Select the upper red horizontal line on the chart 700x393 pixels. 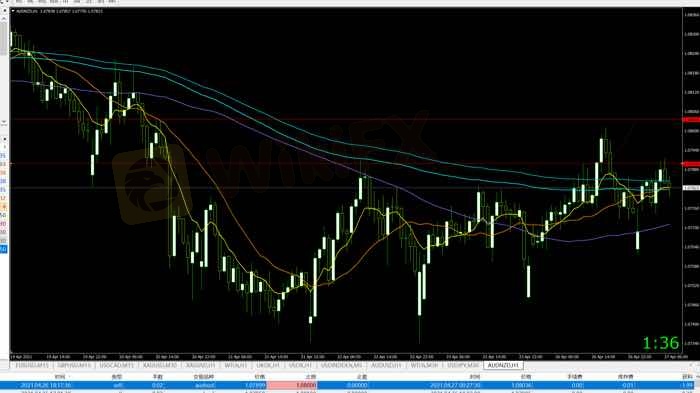pyautogui.click(x=346, y=120)
